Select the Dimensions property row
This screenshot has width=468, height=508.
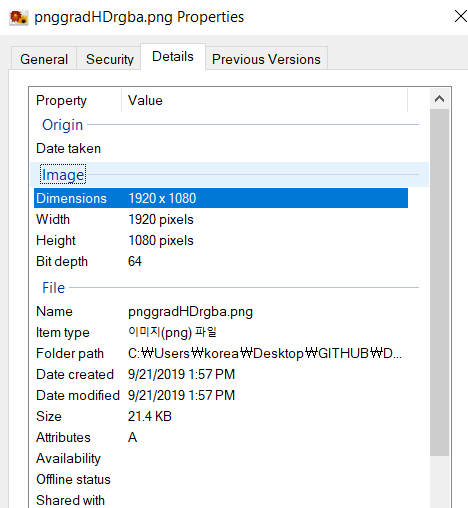click(221, 198)
